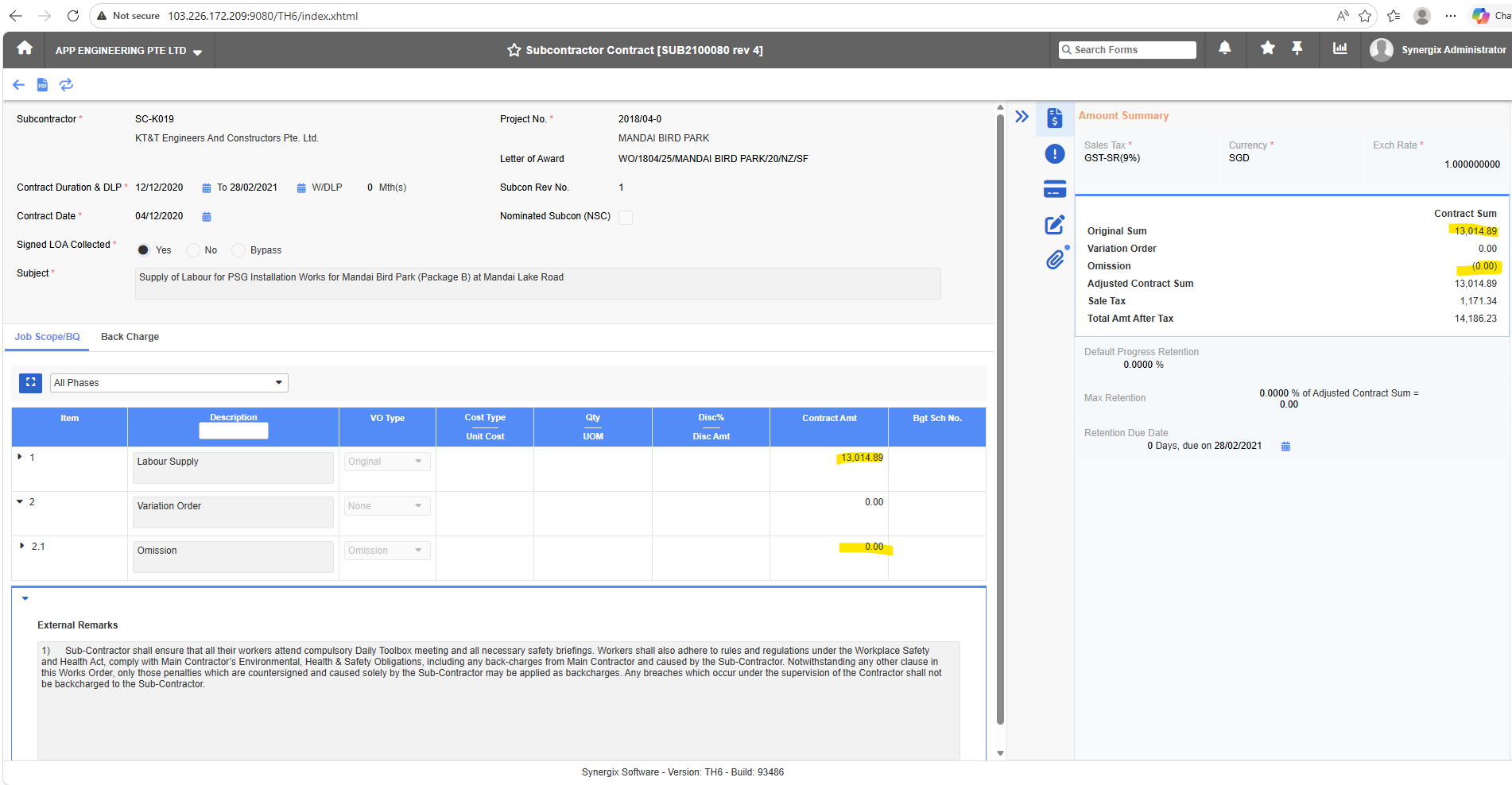Tick the Nominated Subcon (NSC) checkbox
The width and height of the screenshot is (1512, 785).
pos(626,218)
